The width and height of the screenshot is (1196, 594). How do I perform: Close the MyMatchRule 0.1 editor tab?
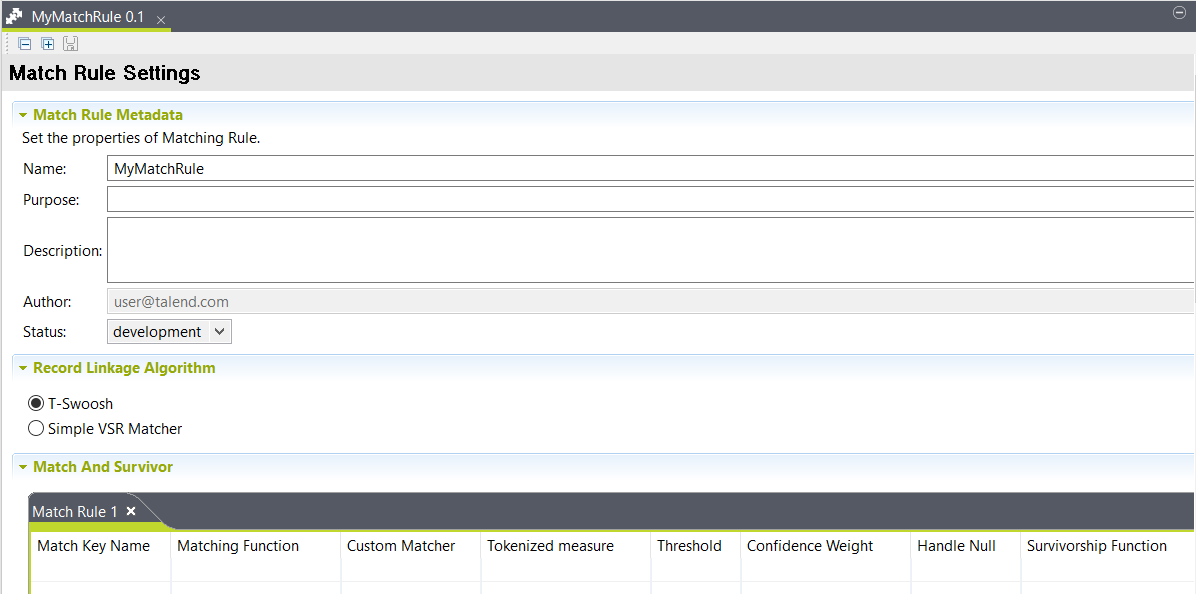click(x=161, y=21)
